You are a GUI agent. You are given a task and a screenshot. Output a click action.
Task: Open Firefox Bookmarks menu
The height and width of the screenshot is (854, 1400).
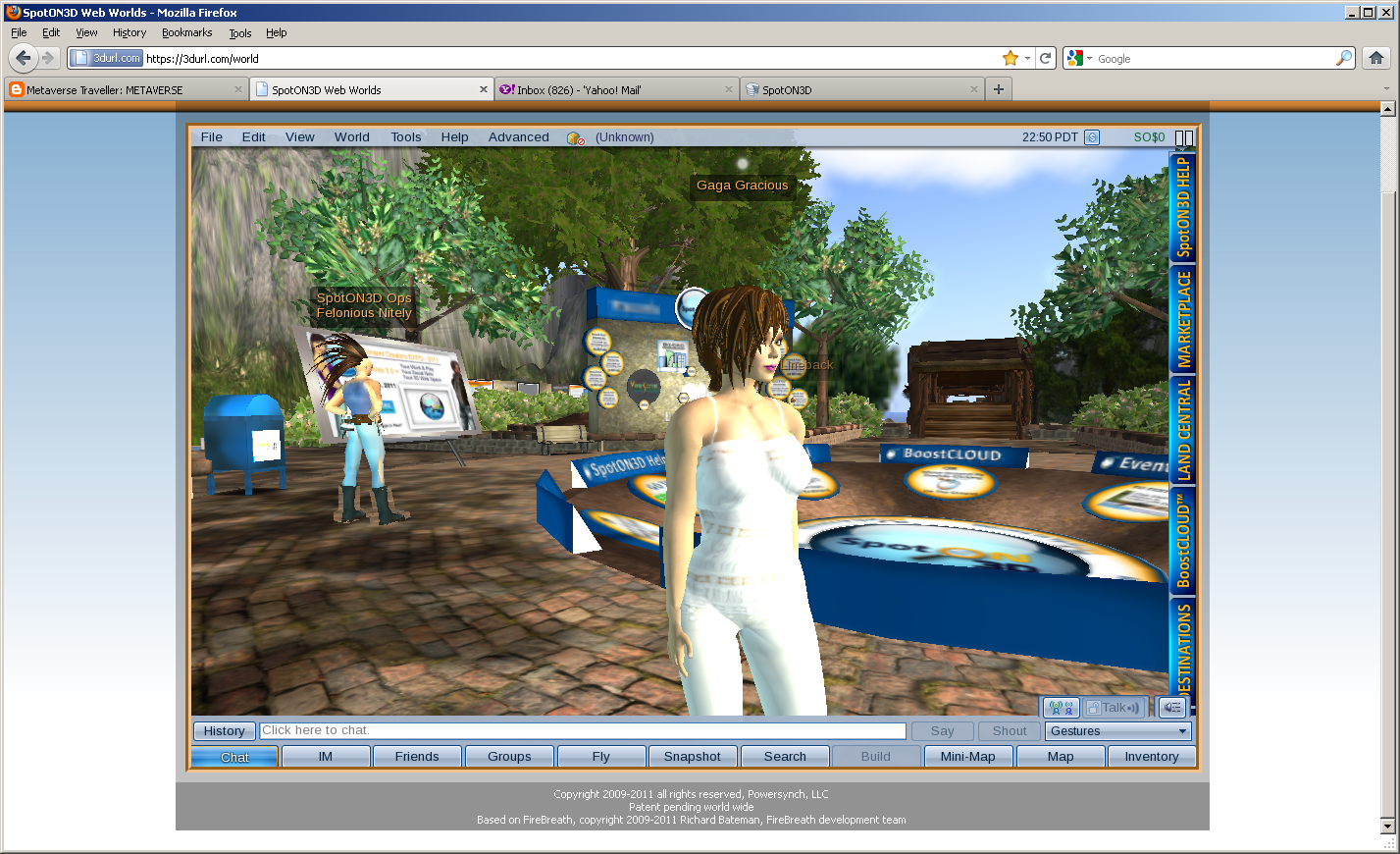[186, 32]
